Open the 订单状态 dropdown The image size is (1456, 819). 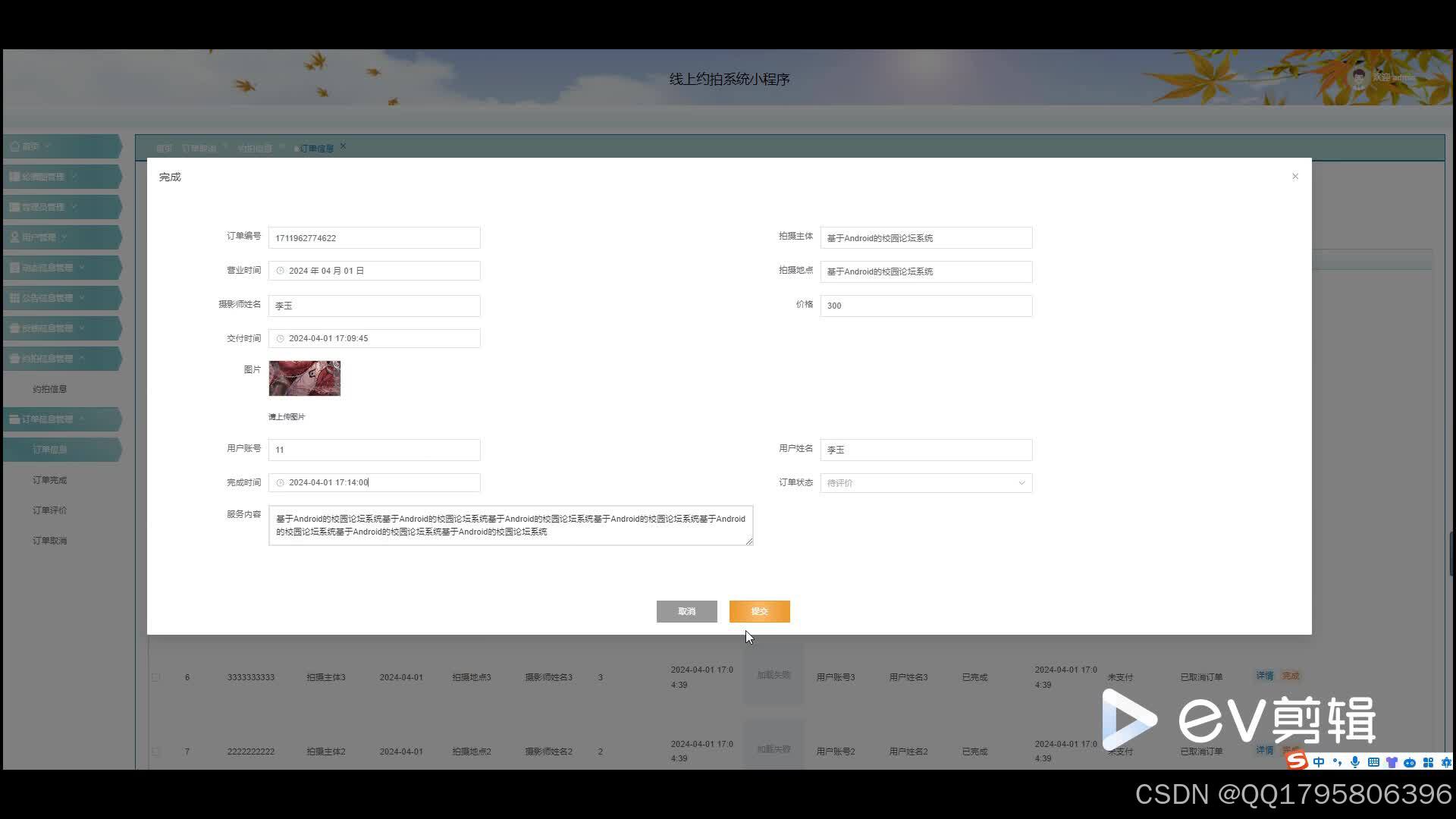[926, 483]
